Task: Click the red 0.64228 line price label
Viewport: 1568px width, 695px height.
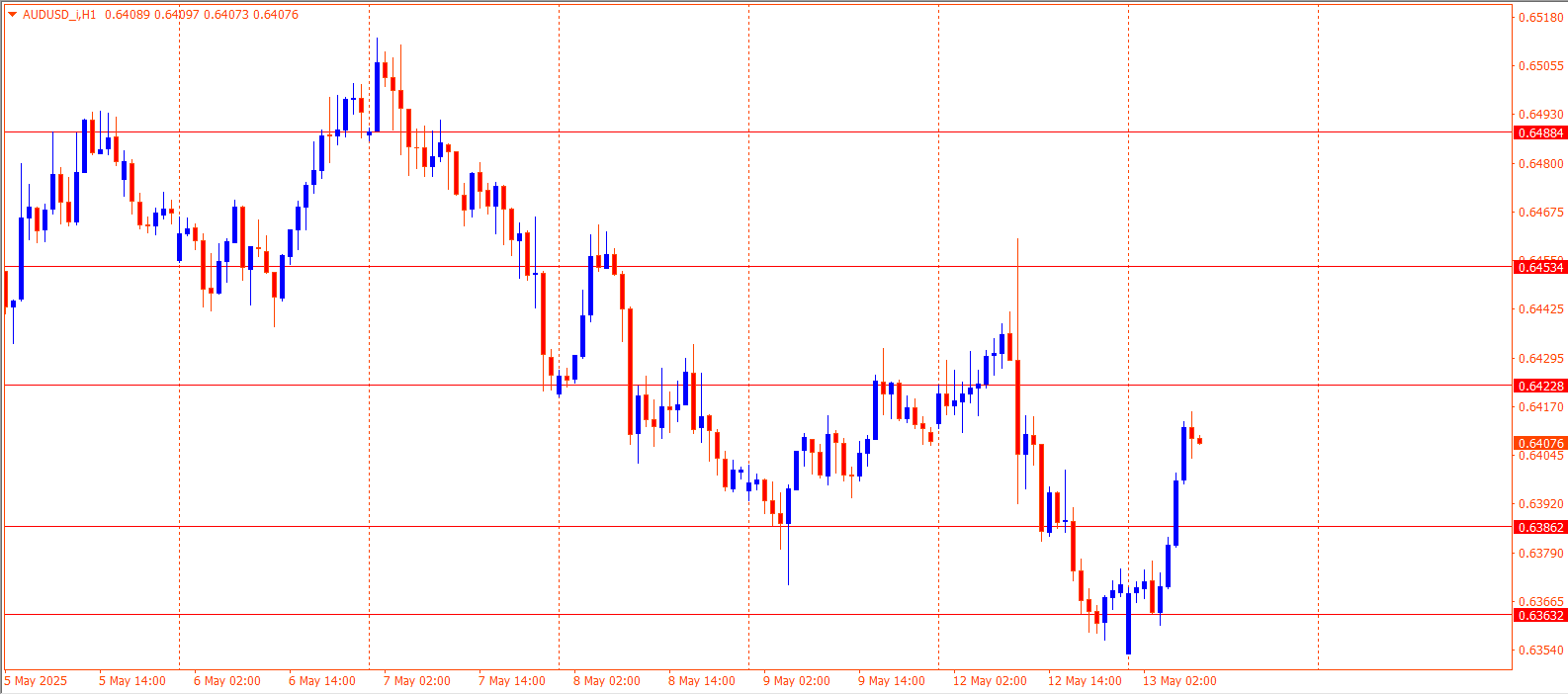Action: click(1540, 387)
